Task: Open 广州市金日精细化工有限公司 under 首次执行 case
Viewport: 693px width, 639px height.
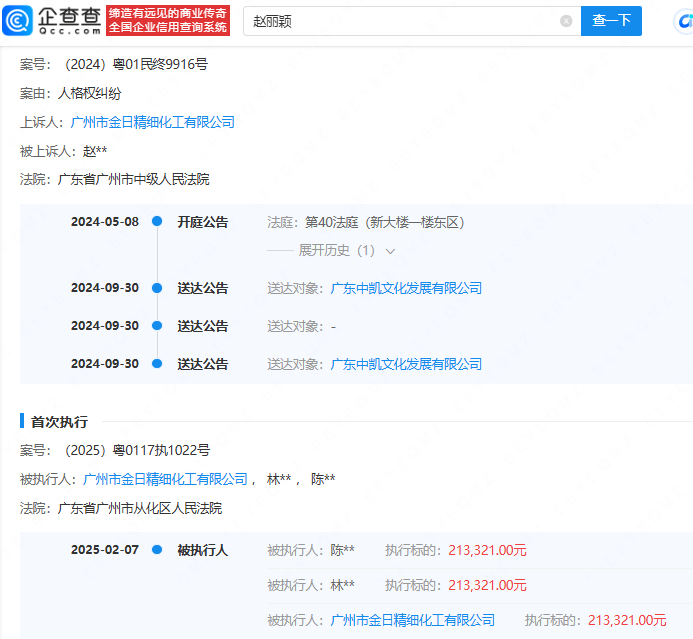Action: (165, 479)
